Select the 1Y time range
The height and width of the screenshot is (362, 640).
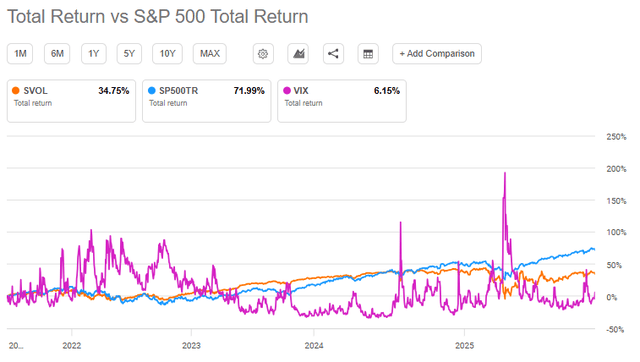(94, 54)
